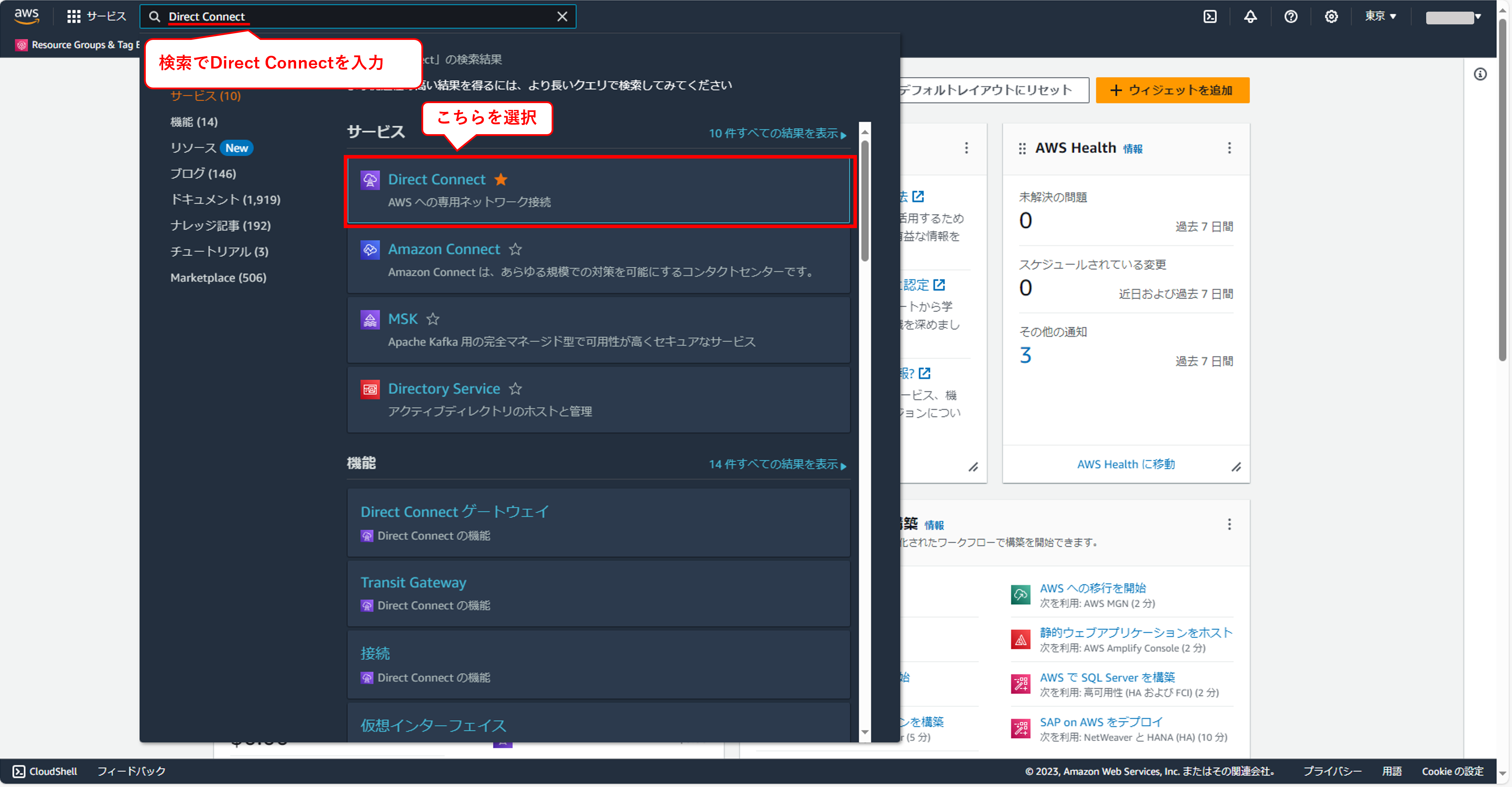This screenshot has width=1512, height=787.
Task: Click into the Direct Connect search field
Action: 352,17
